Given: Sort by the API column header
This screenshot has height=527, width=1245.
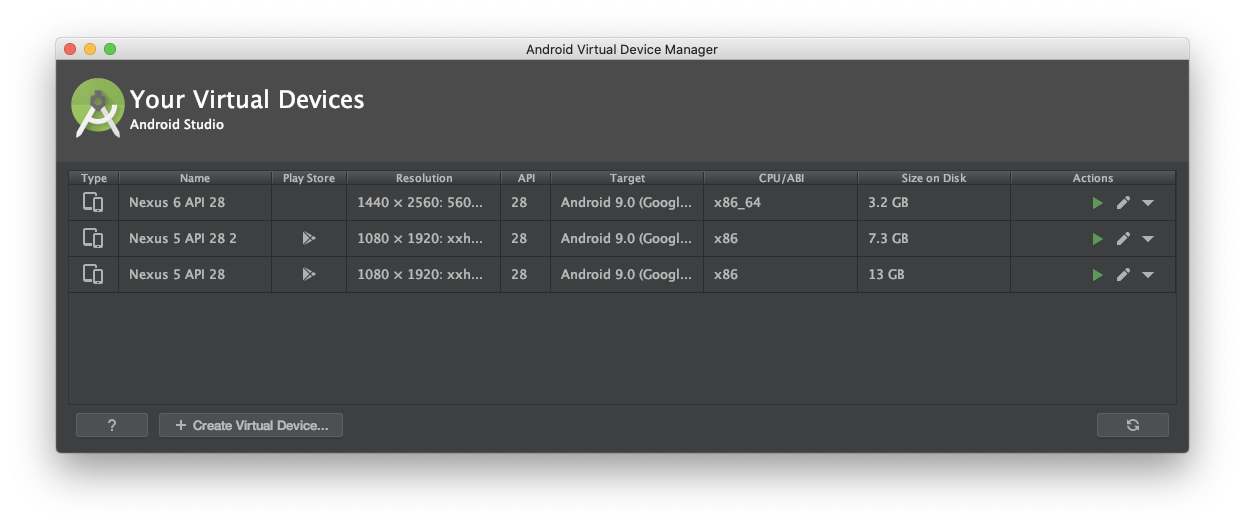Looking at the screenshot, I should pyautogui.click(x=526, y=178).
